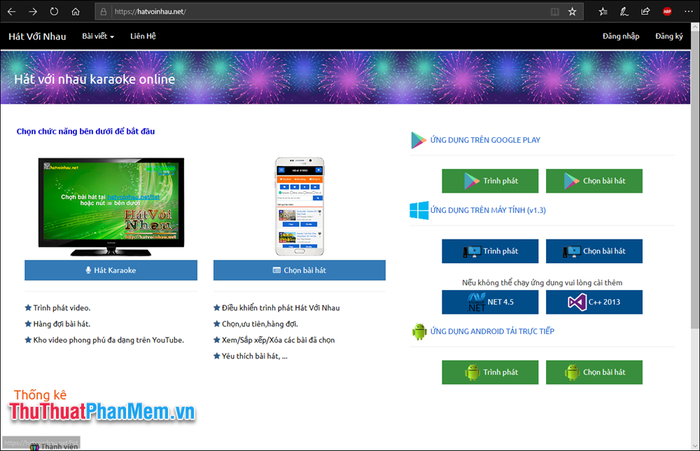This screenshot has height=451, width=700.
Task: Open browser settings ellipsis menu
Action: [x=688, y=11]
